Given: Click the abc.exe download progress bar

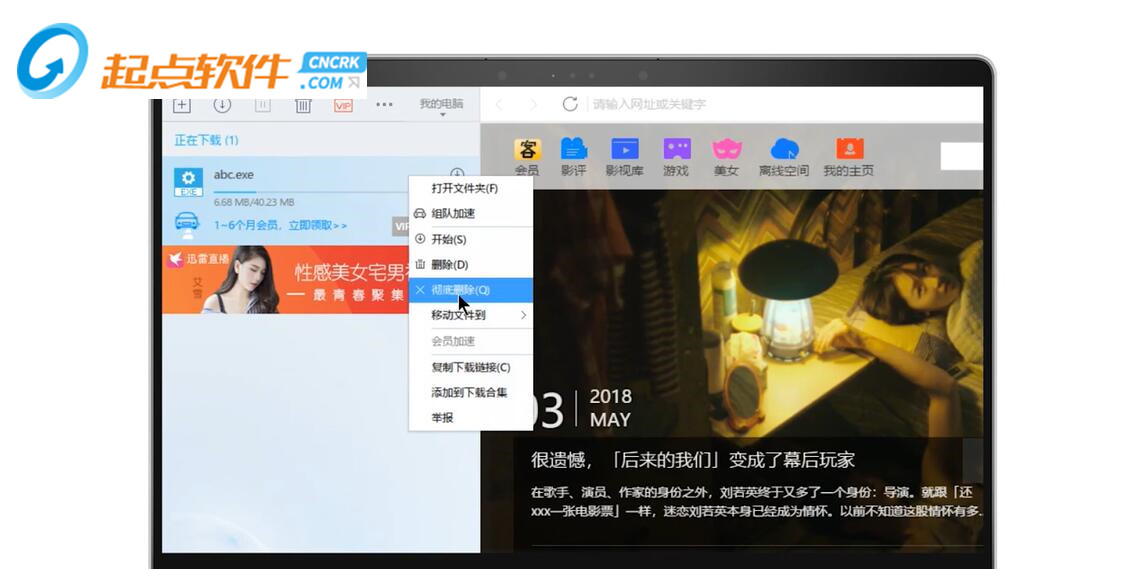Looking at the screenshot, I should click(311, 191).
